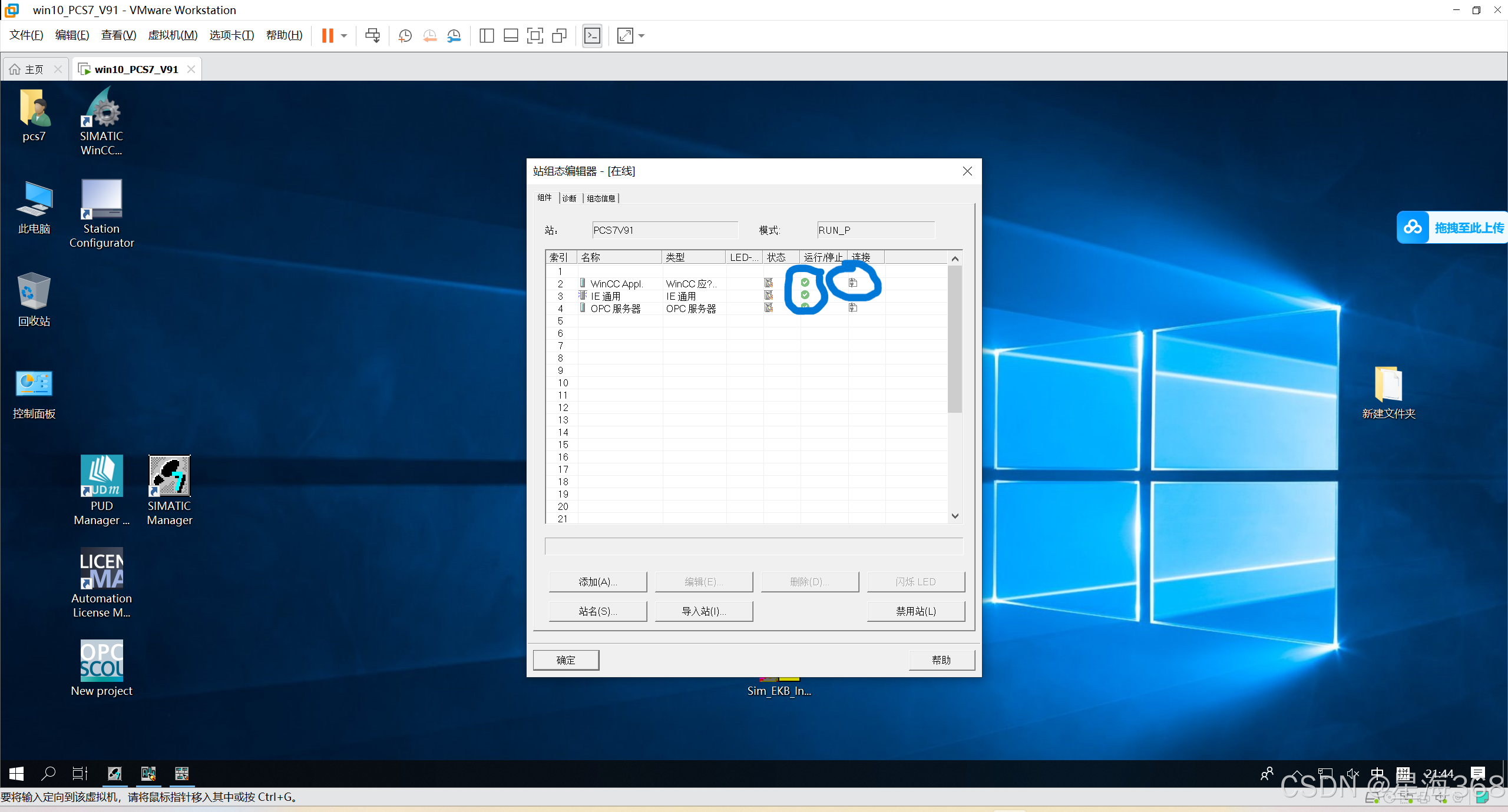The height and width of the screenshot is (812, 1508).
Task: Click VMware pause virtual machine button
Action: pyautogui.click(x=328, y=36)
